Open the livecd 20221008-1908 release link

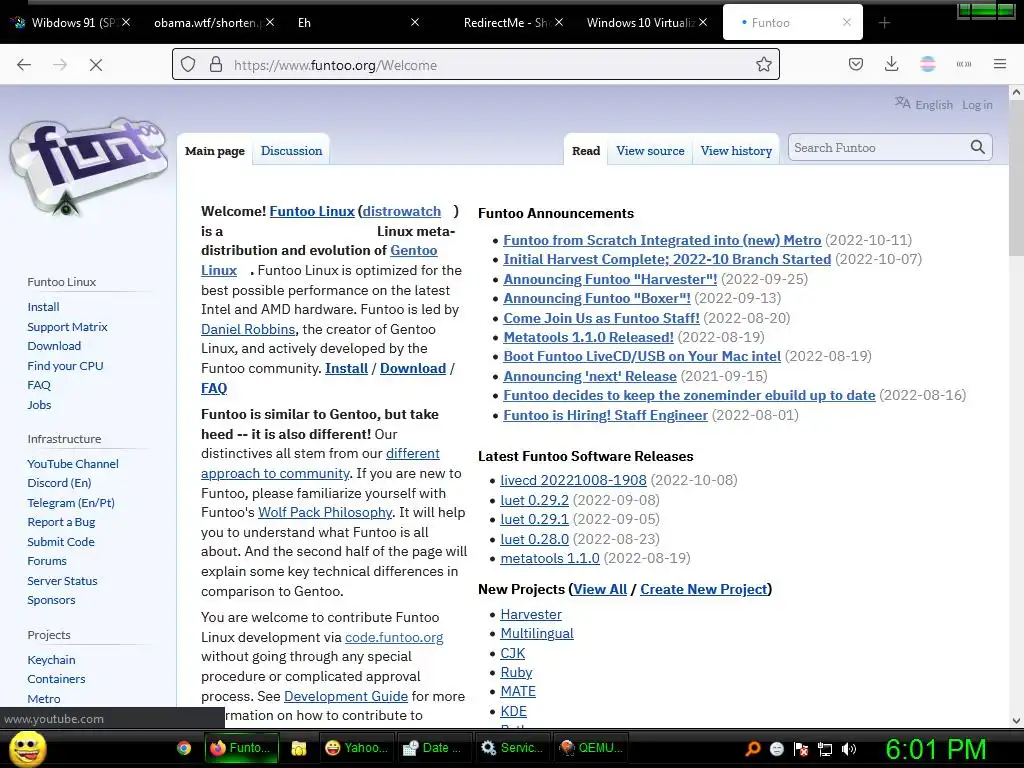pyautogui.click(x=573, y=480)
